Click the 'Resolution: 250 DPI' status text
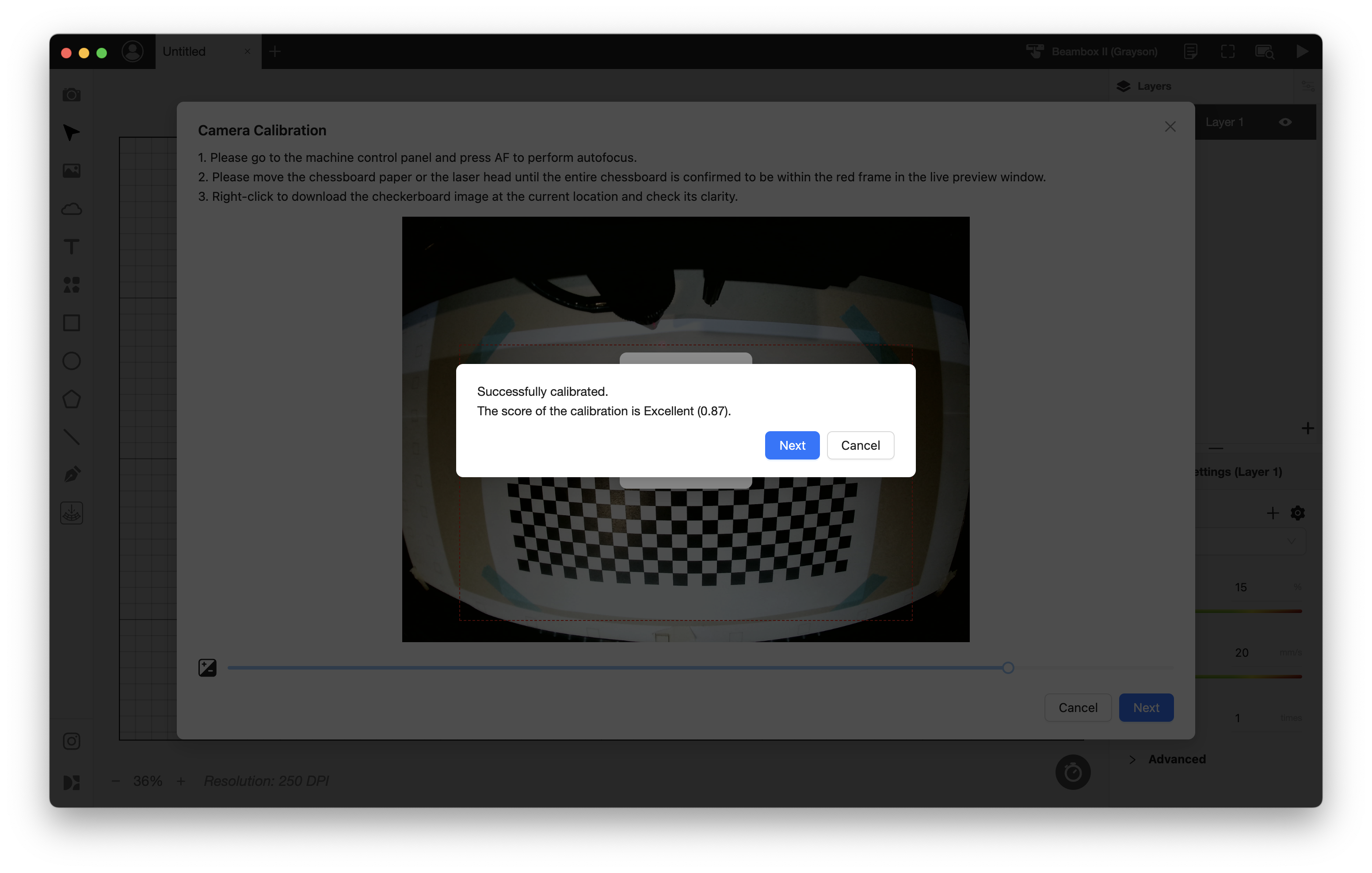This screenshot has width=1372, height=873. (267, 781)
